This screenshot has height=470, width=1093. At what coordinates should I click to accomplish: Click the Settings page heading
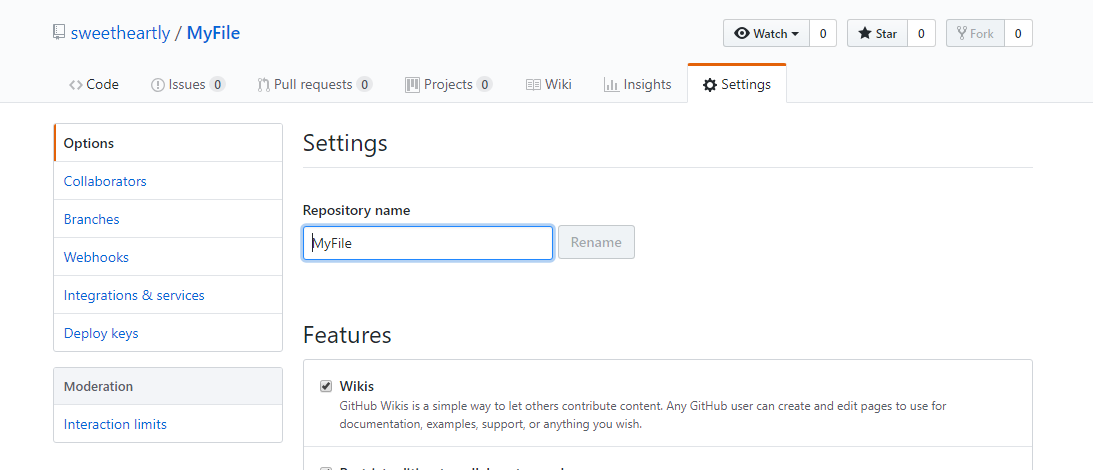[x=345, y=143]
